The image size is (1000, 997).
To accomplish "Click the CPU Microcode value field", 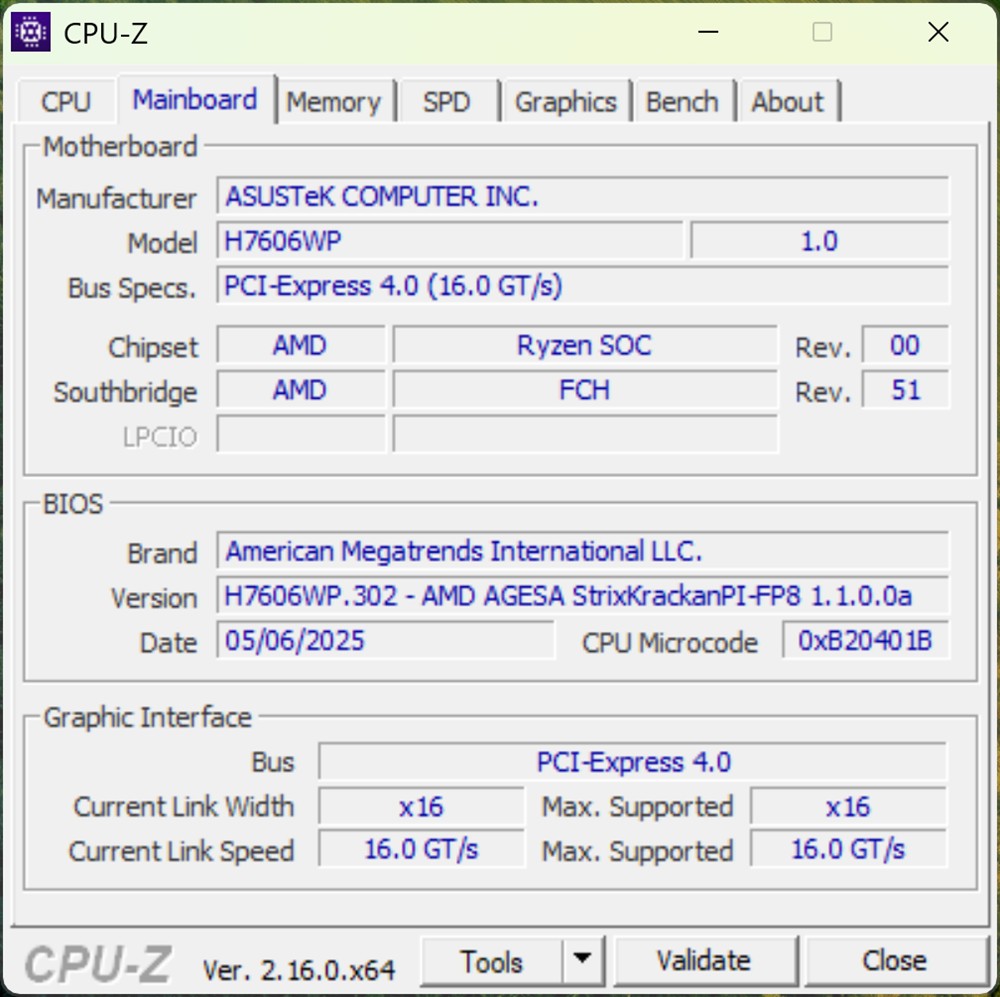I will [865, 642].
